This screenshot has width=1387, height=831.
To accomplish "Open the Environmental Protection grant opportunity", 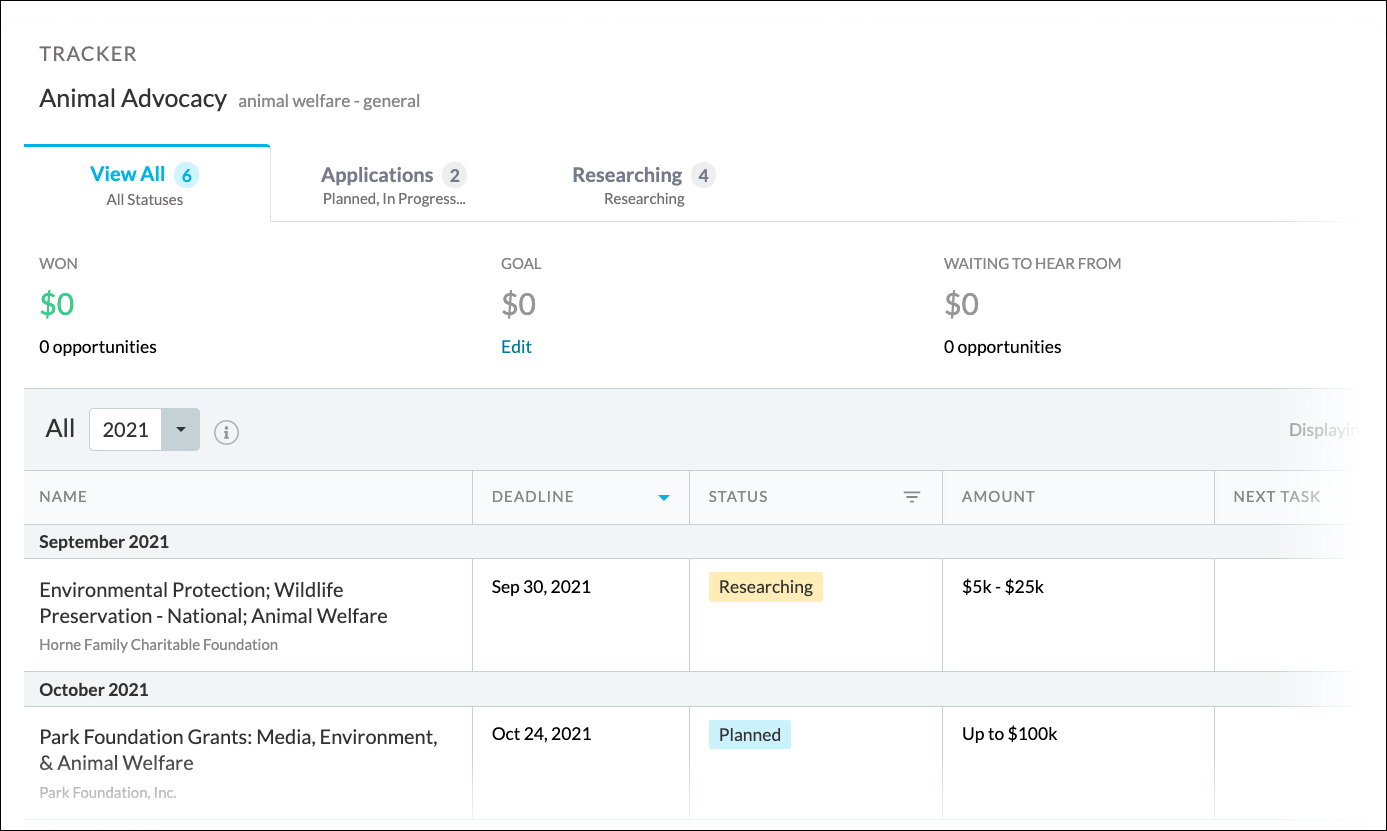I will (213, 603).
